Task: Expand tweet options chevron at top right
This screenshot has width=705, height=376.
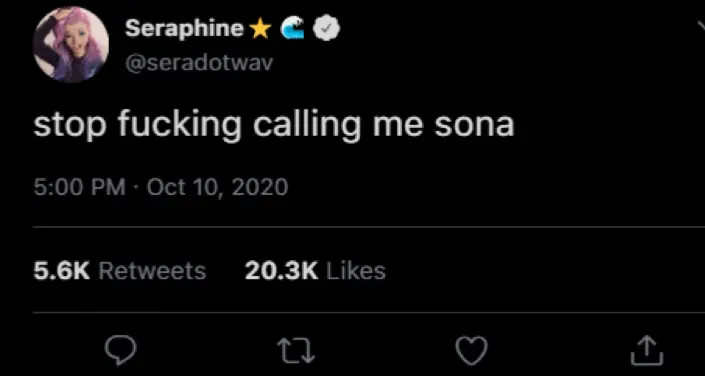Action: 701,27
